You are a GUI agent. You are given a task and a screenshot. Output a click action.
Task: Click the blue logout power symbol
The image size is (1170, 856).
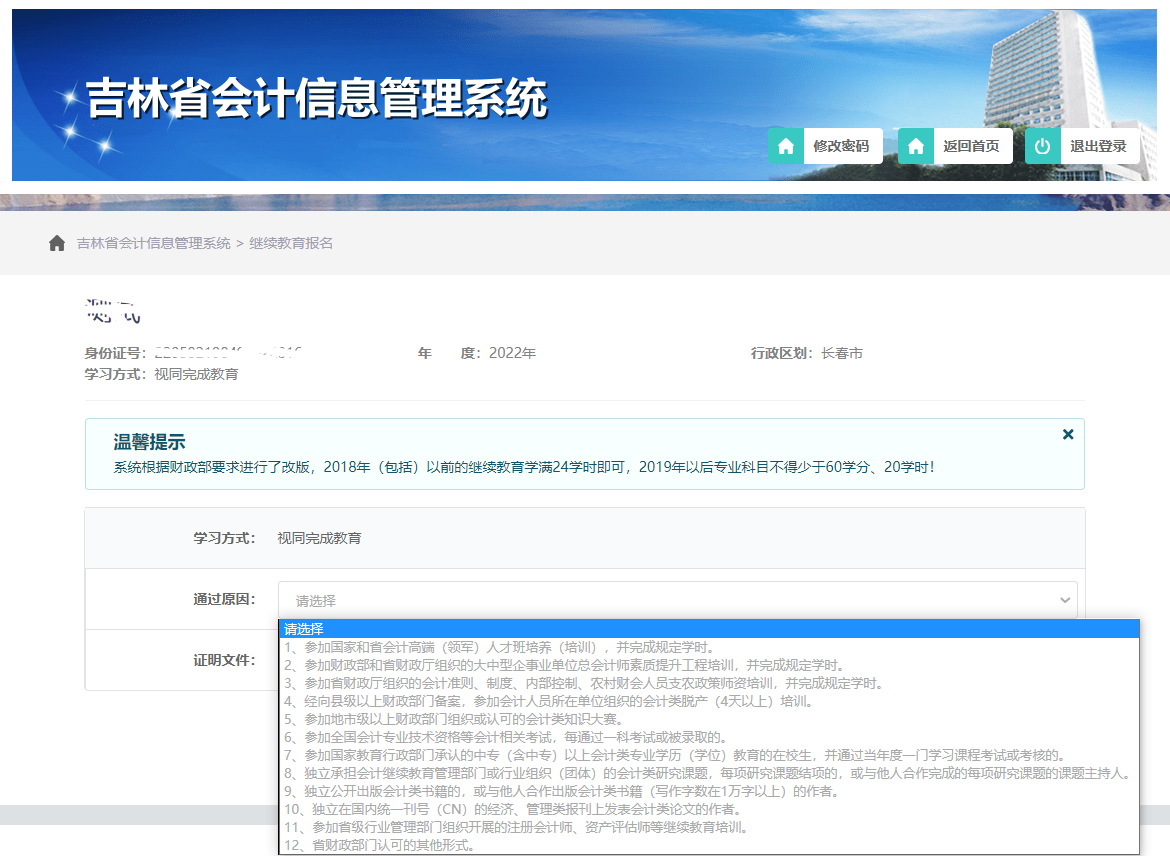point(1043,146)
